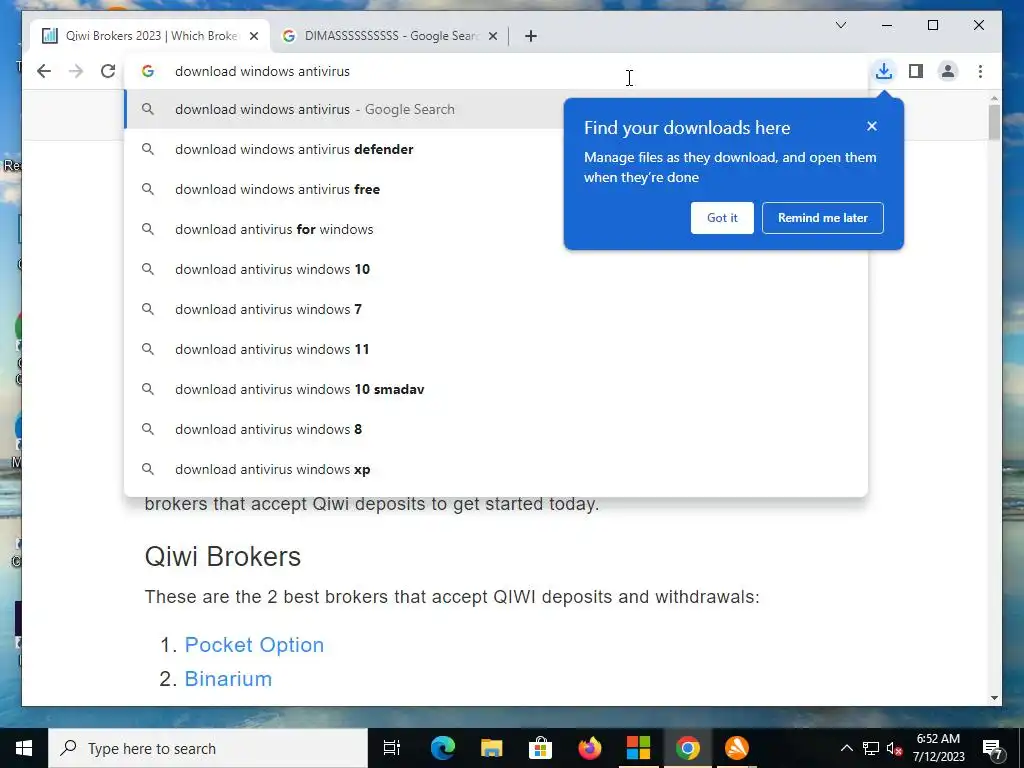This screenshot has height=768, width=1024.
Task: Open a new tab with the plus button
Action: [x=531, y=36]
